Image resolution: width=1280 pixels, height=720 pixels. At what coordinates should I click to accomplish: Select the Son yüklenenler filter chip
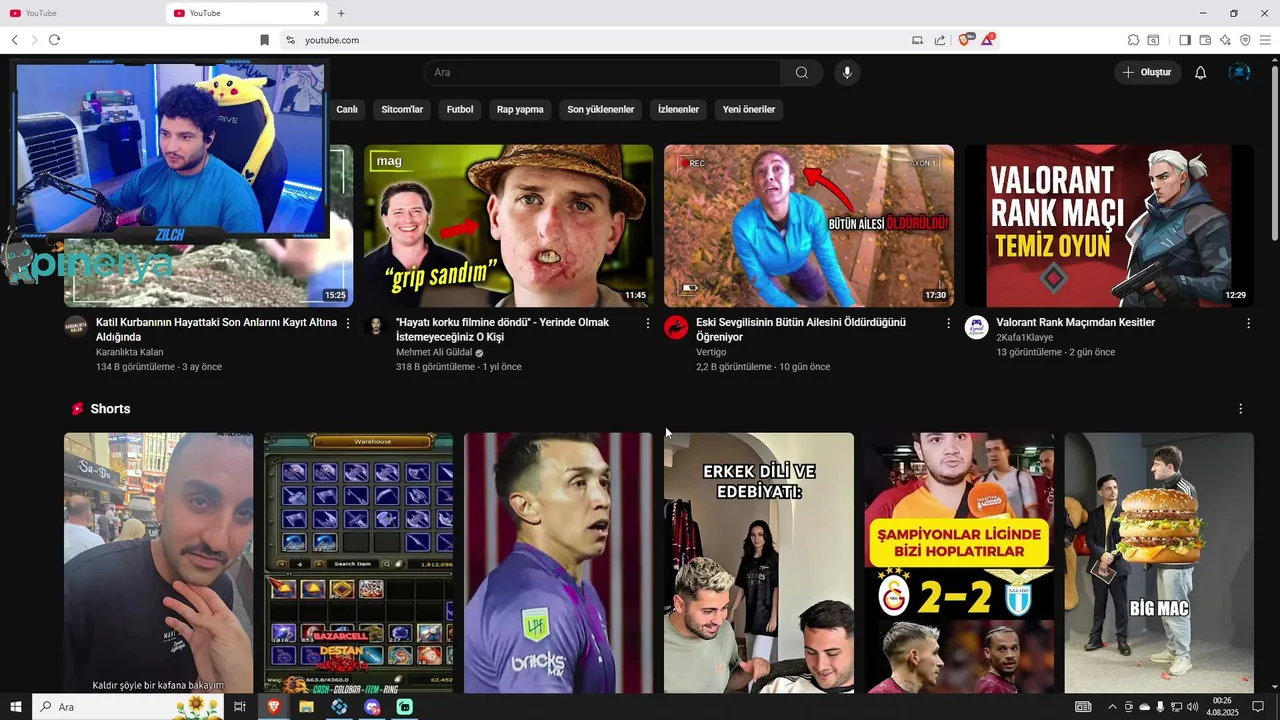(x=601, y=109)
